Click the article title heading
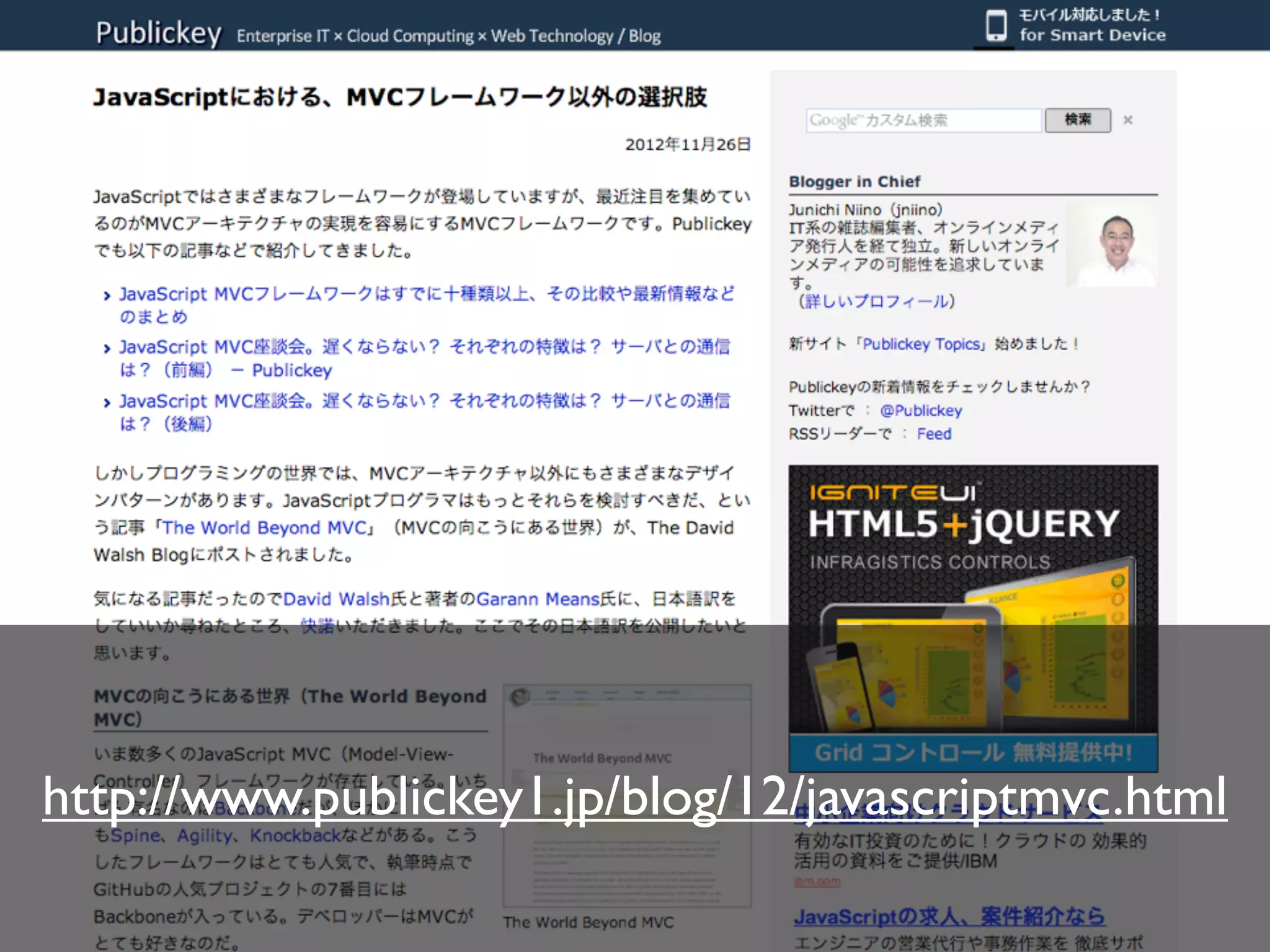Screen dimensions: 1270x952 (400, 97)
